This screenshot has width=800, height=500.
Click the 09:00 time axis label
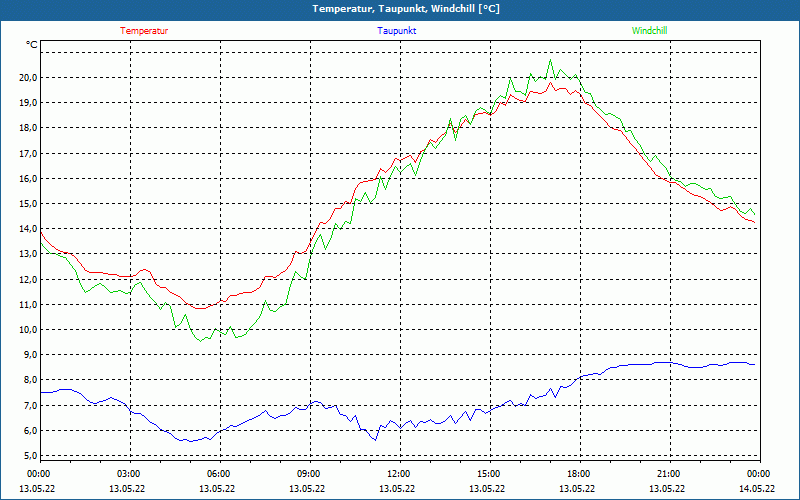point(308,473)
